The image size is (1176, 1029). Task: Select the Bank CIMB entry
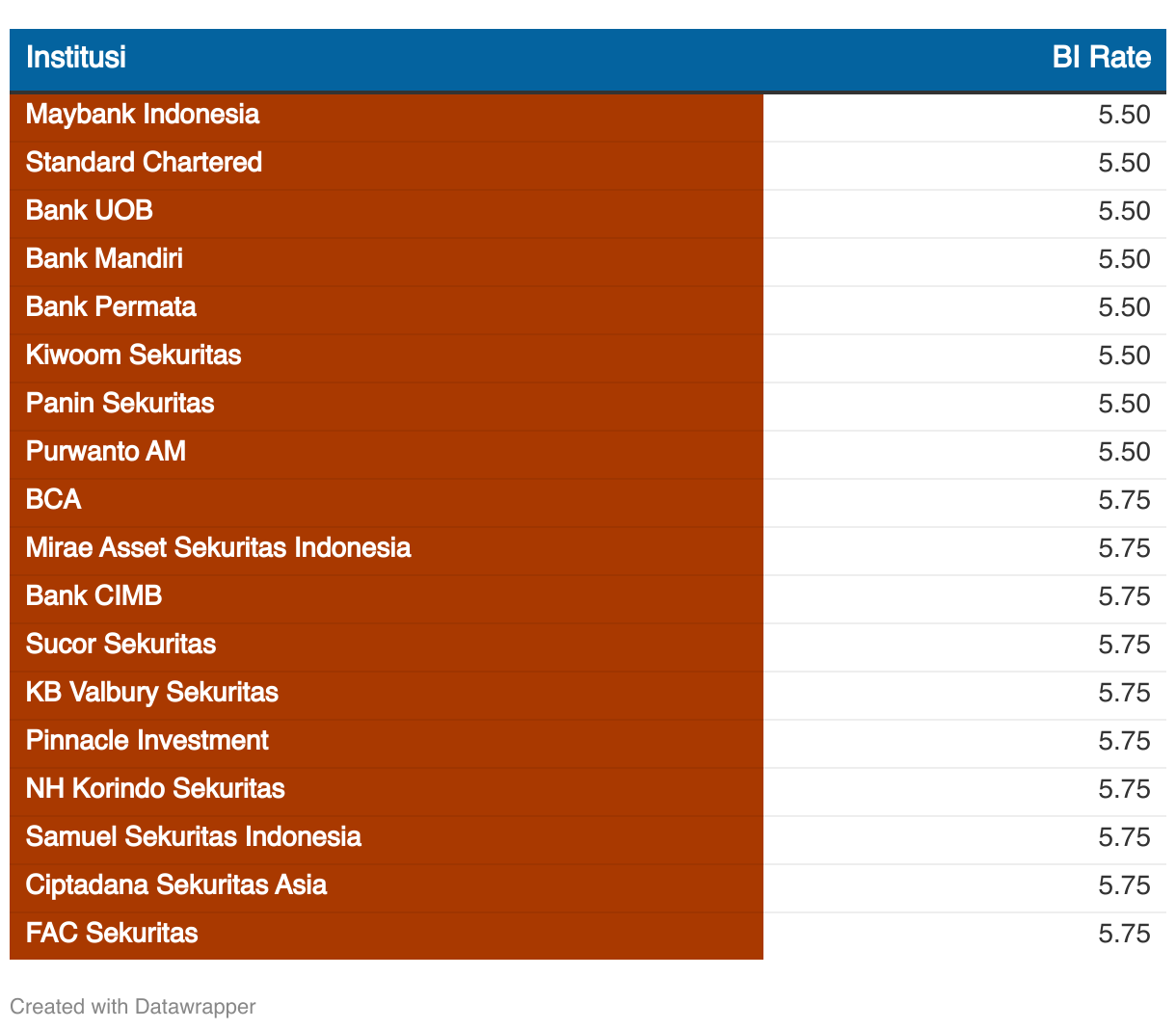[94, 595]
